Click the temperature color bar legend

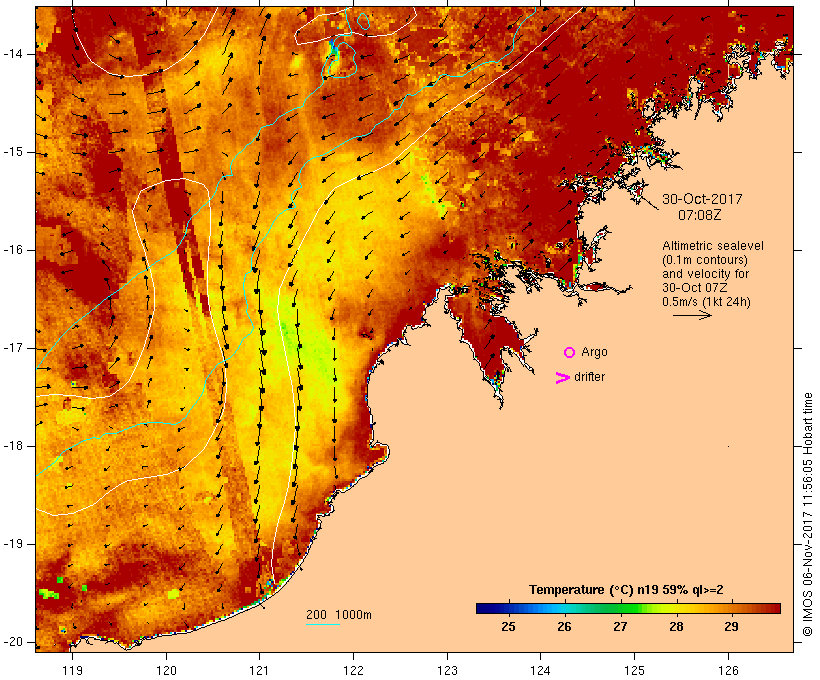pyautogui.click(x=628, y=608)
